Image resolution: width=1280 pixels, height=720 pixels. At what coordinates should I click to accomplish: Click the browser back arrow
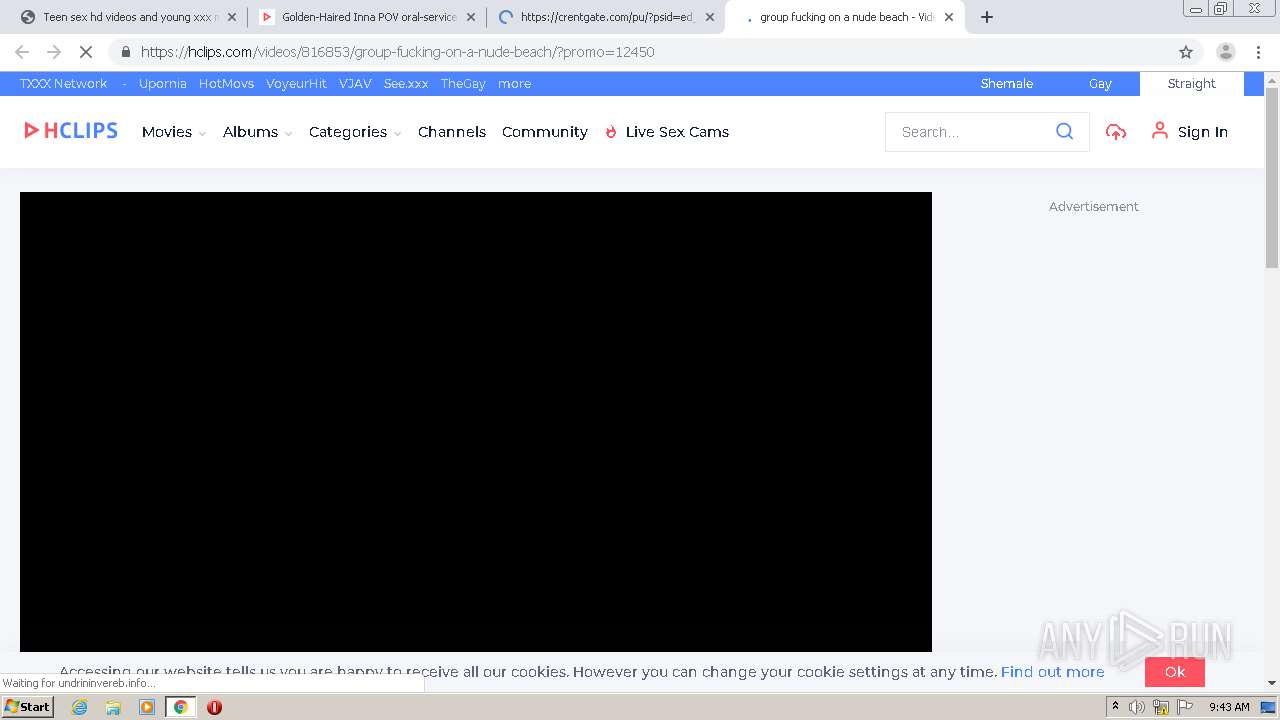point(22,52)
